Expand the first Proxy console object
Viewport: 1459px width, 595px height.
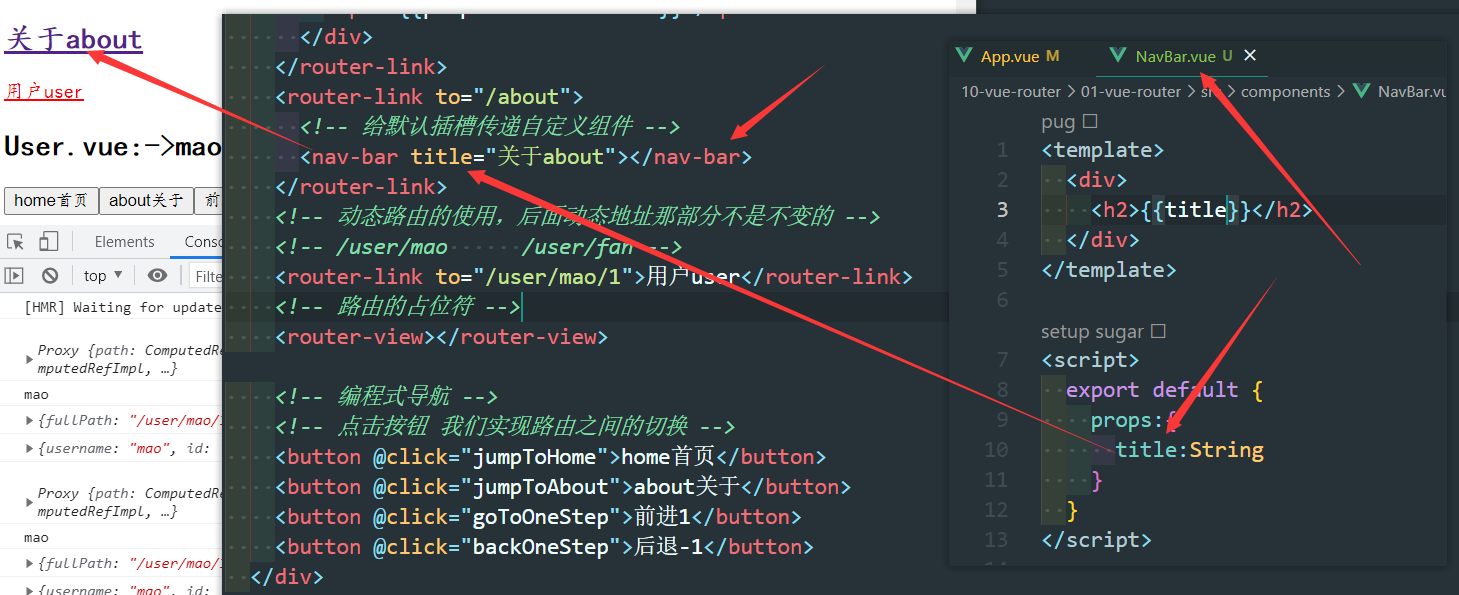(29, 359)
